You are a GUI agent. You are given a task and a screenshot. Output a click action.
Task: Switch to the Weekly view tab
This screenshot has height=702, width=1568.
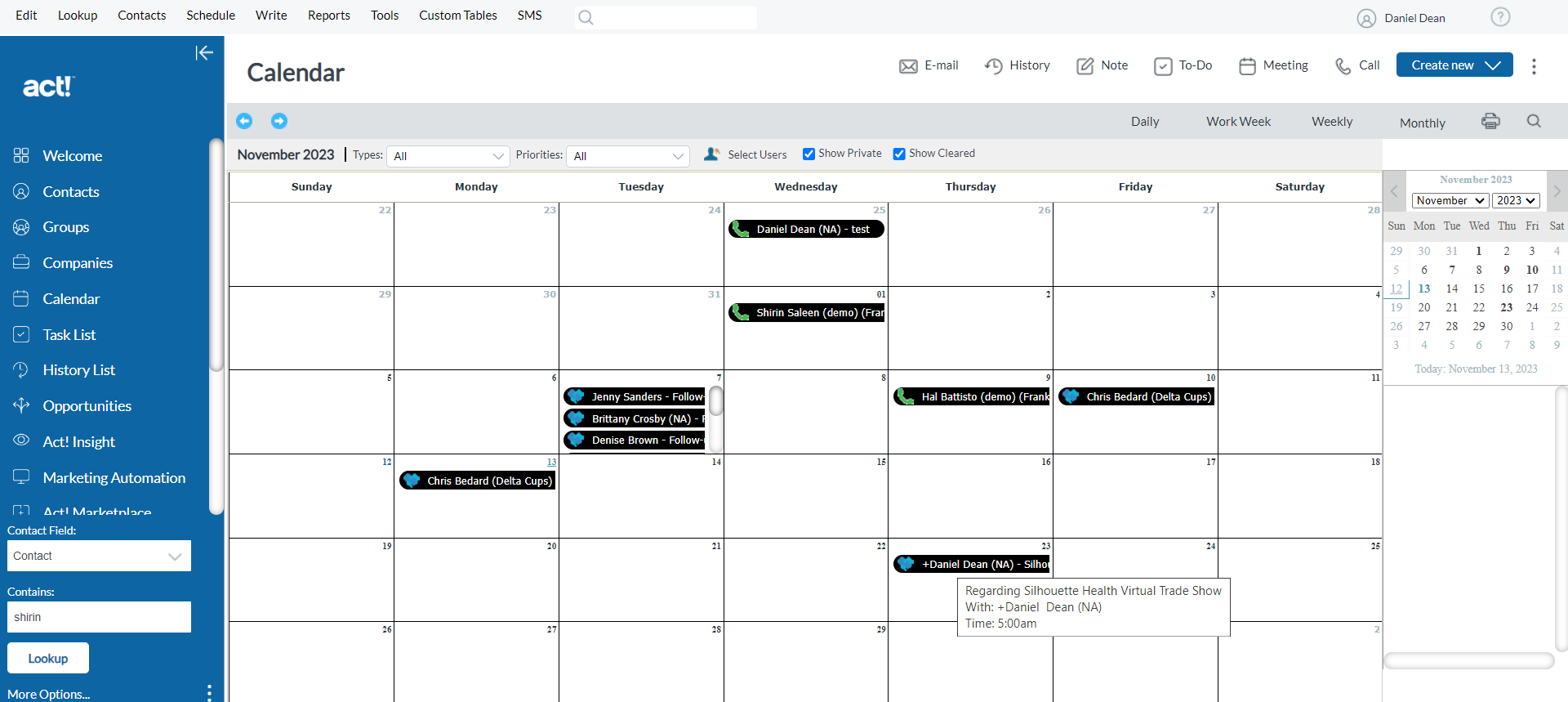tap(1332, 122)
